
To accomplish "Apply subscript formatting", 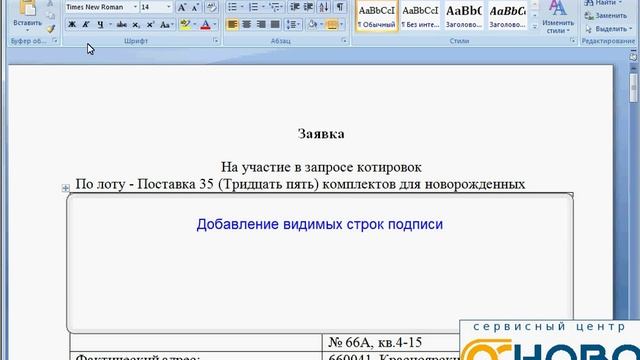I will coord(136,25).
